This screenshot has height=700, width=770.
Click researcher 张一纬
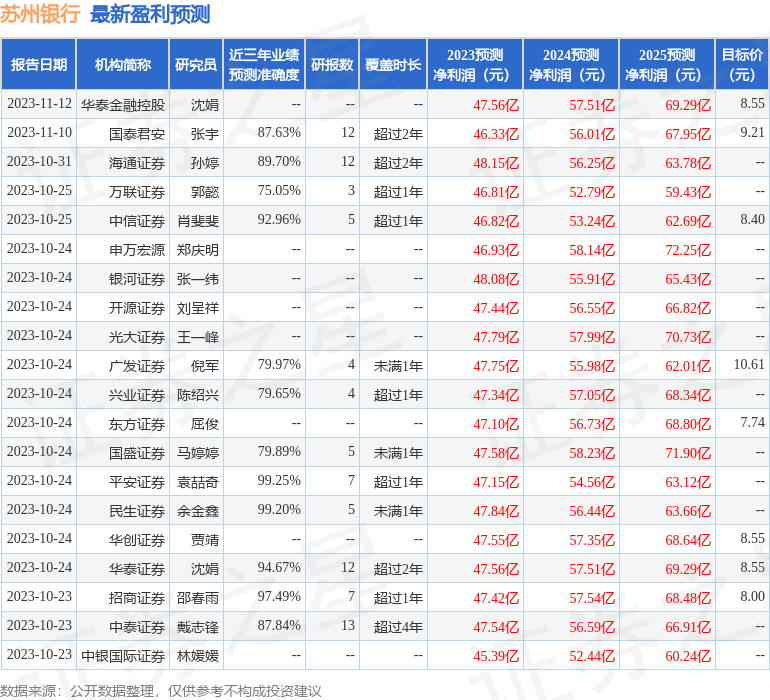click(x=198, y=279)
